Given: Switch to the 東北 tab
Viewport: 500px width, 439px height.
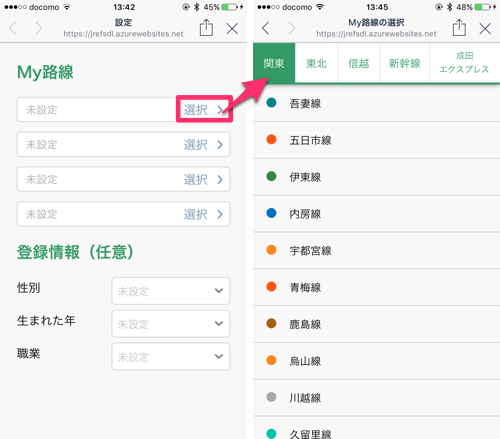Looking at the screenshot, I should pyautogui.click(x=316, y=63).
